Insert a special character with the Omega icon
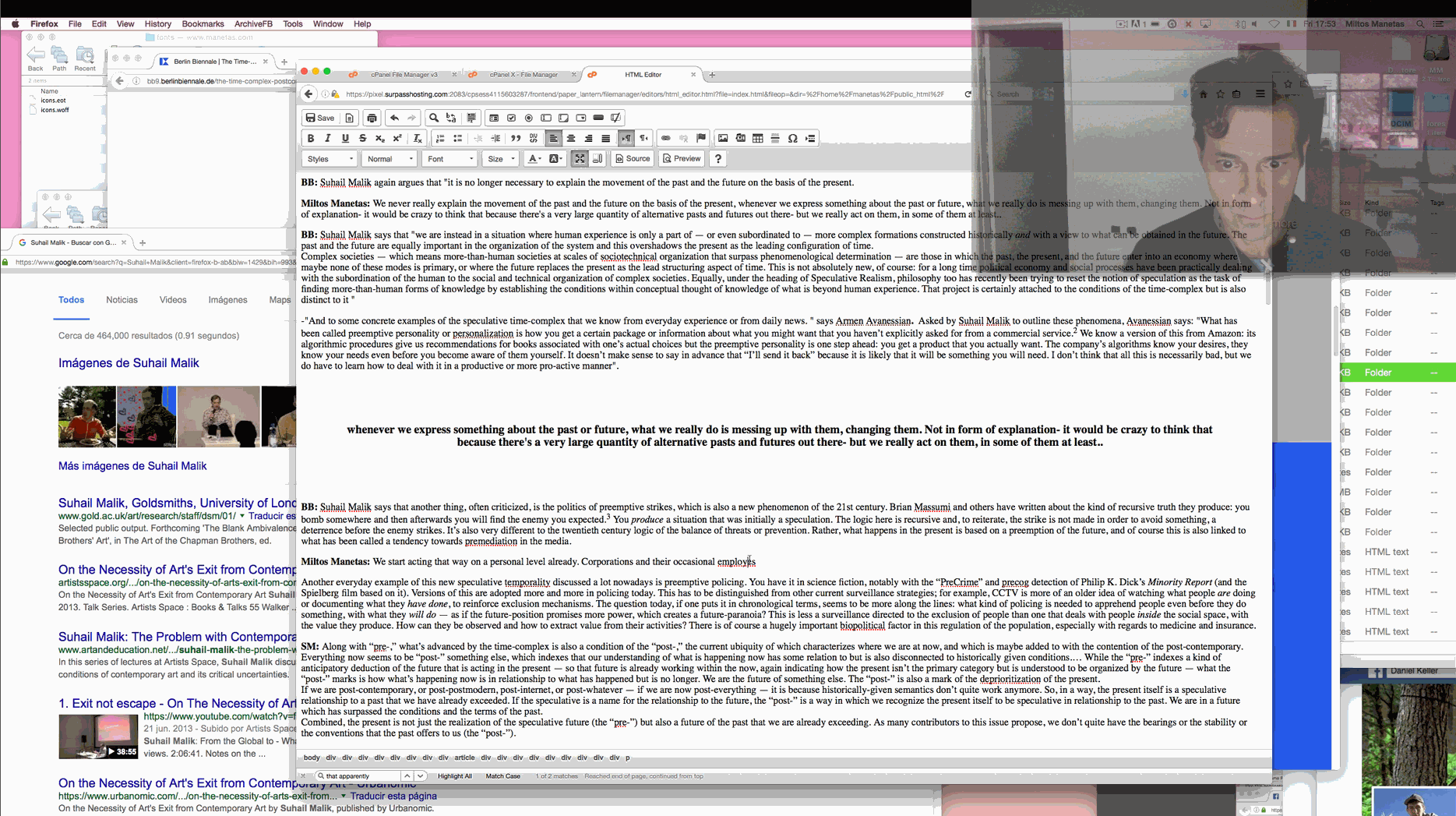This screenshot has height=816, width=1456. tap(792, 138)
